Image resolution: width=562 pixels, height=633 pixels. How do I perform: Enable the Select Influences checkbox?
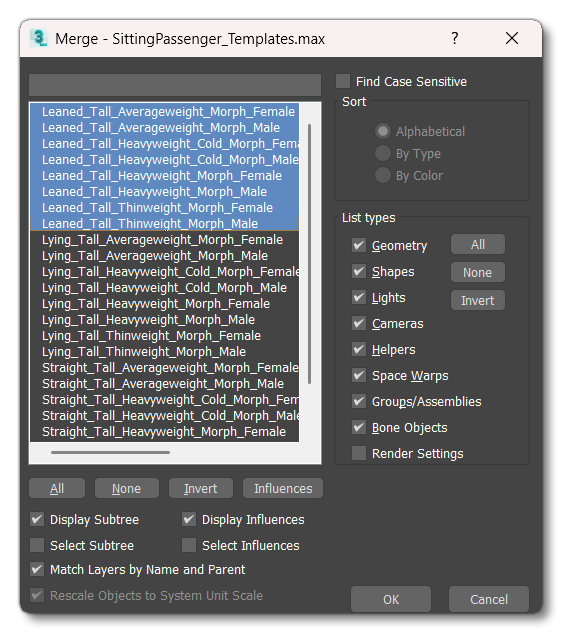pyautogui.click(x=189, y=545)
